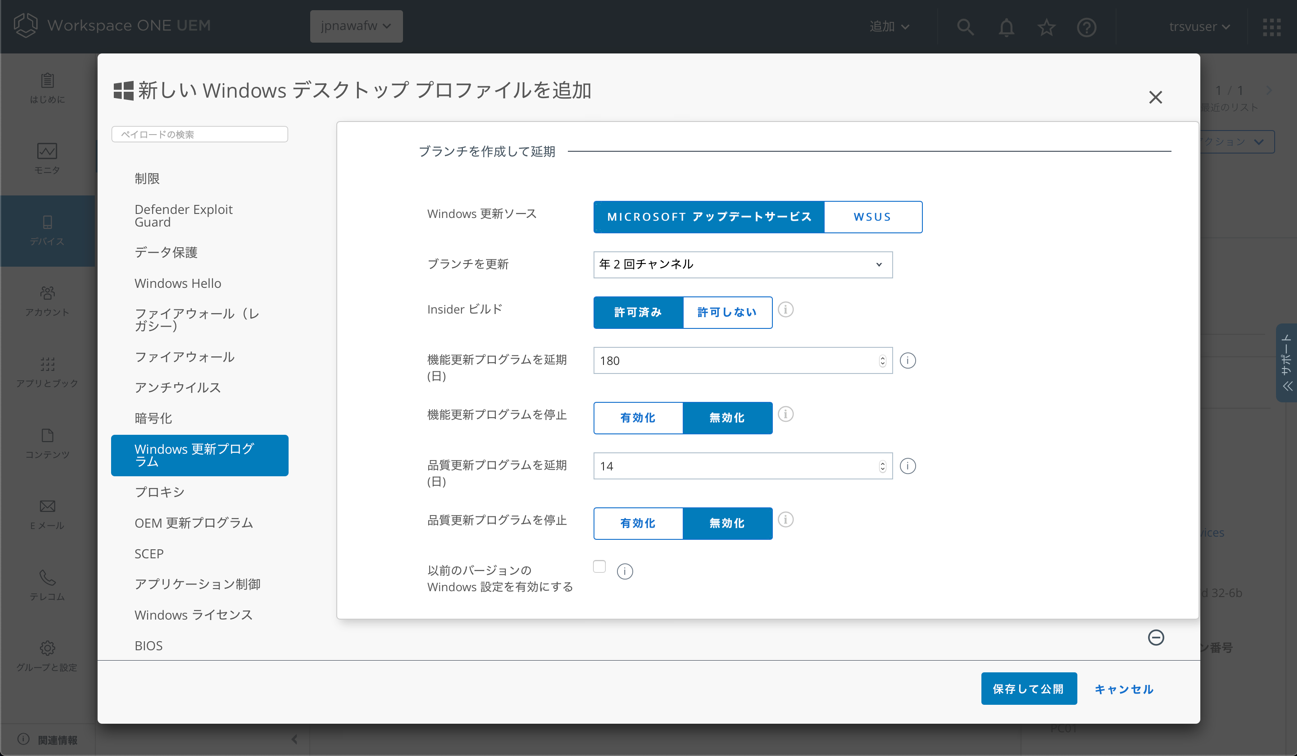Screen dimensions: 1297x756
Task: Select アンチウイルス payload
Action: (x=178, y=388)
